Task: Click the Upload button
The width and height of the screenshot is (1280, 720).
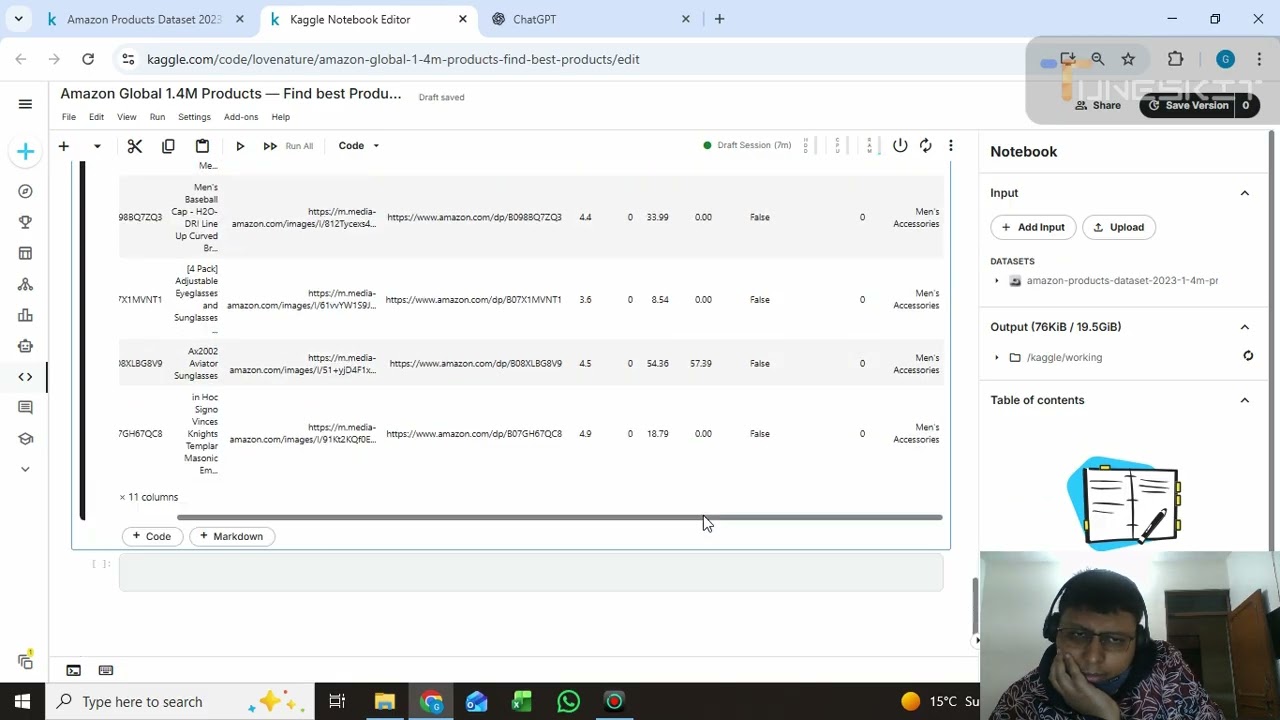Action: tap(1119, 227)
